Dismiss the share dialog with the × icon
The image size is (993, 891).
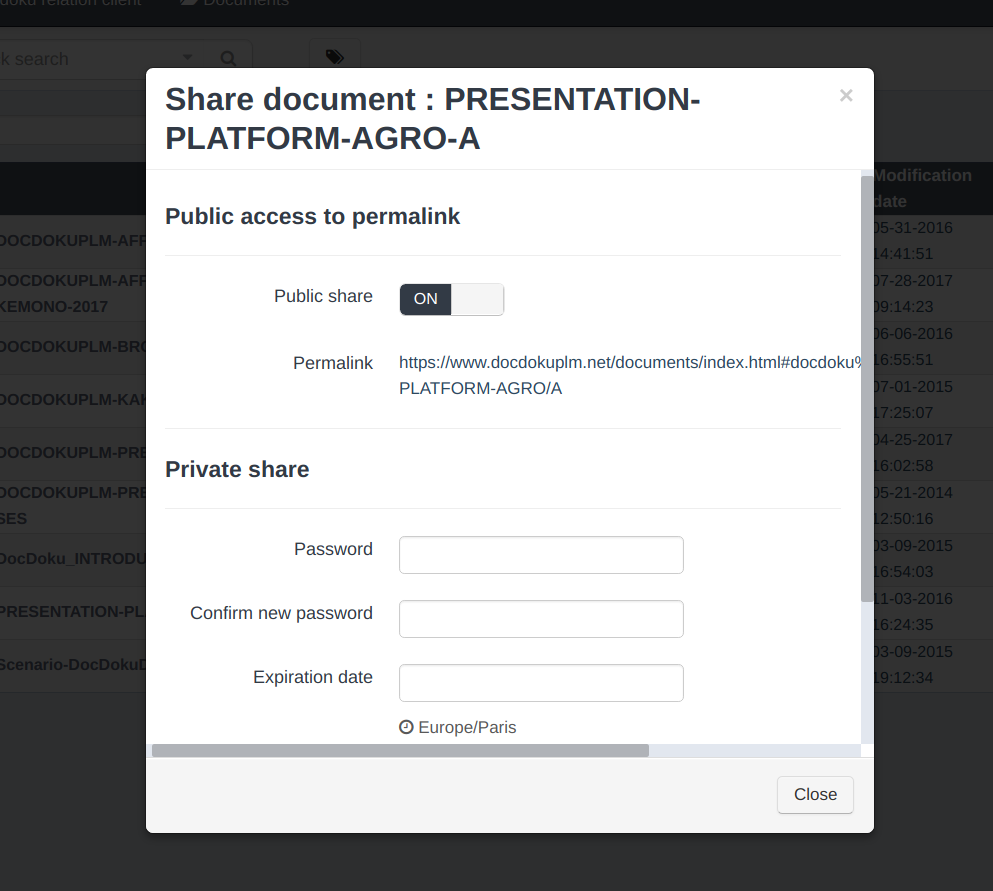(846, 96)
